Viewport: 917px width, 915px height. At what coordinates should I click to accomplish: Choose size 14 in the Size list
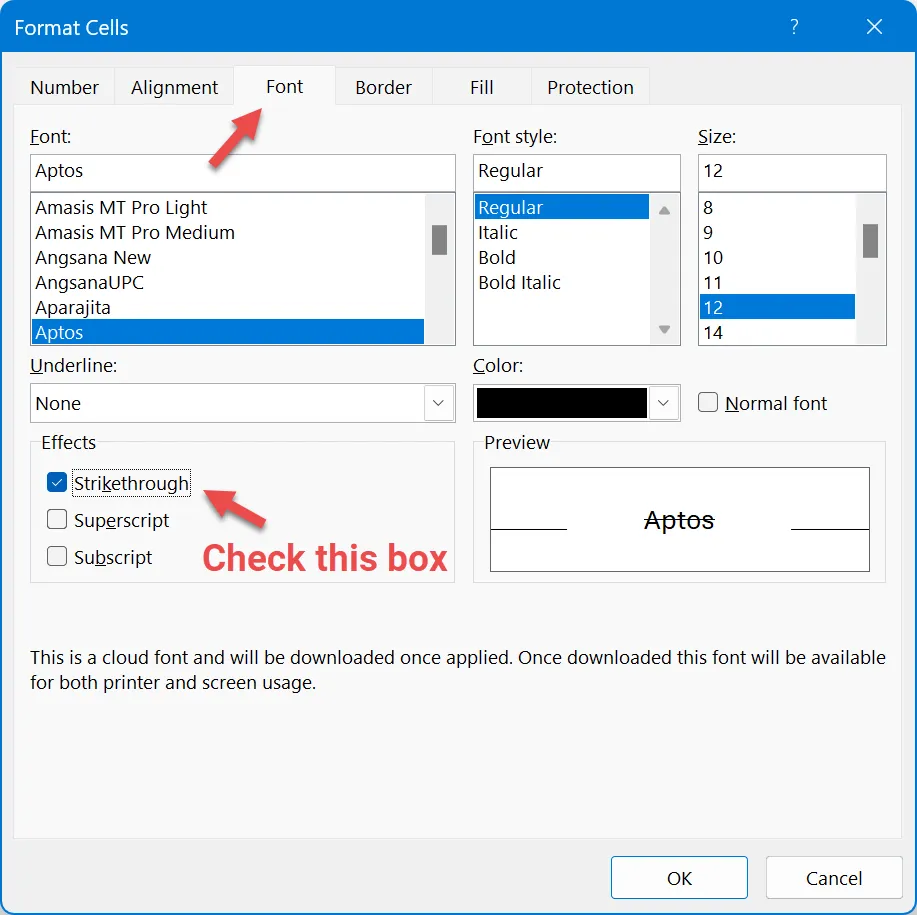[713, 332]
